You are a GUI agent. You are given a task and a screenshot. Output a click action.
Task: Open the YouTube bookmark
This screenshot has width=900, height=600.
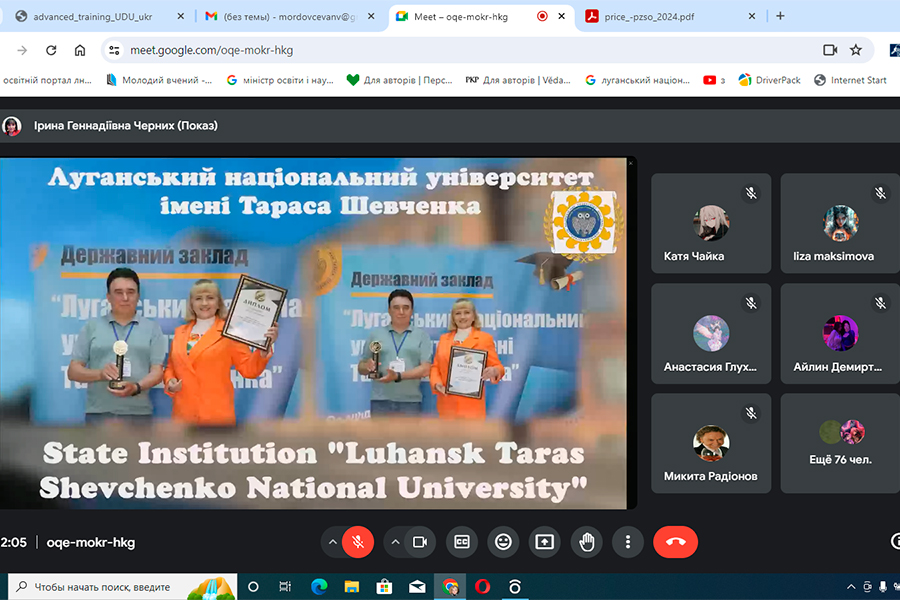click(x=713, y=80)
